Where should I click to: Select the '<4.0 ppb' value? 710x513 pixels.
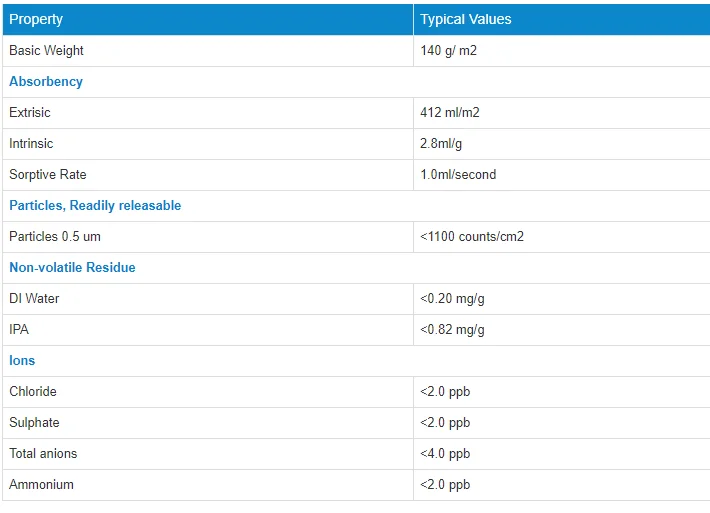[x=445, y=454]
